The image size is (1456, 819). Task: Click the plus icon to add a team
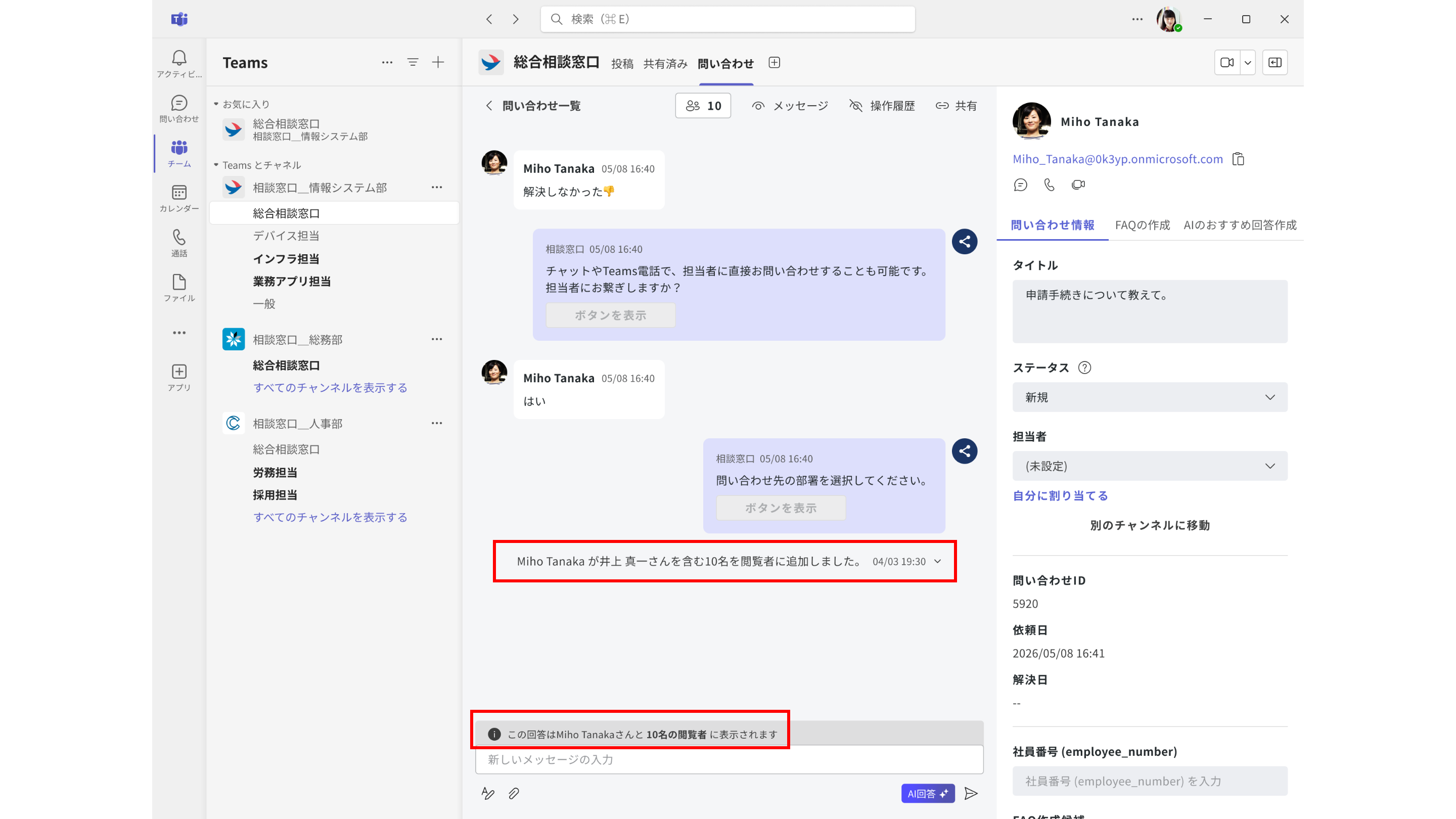[438, 62]
